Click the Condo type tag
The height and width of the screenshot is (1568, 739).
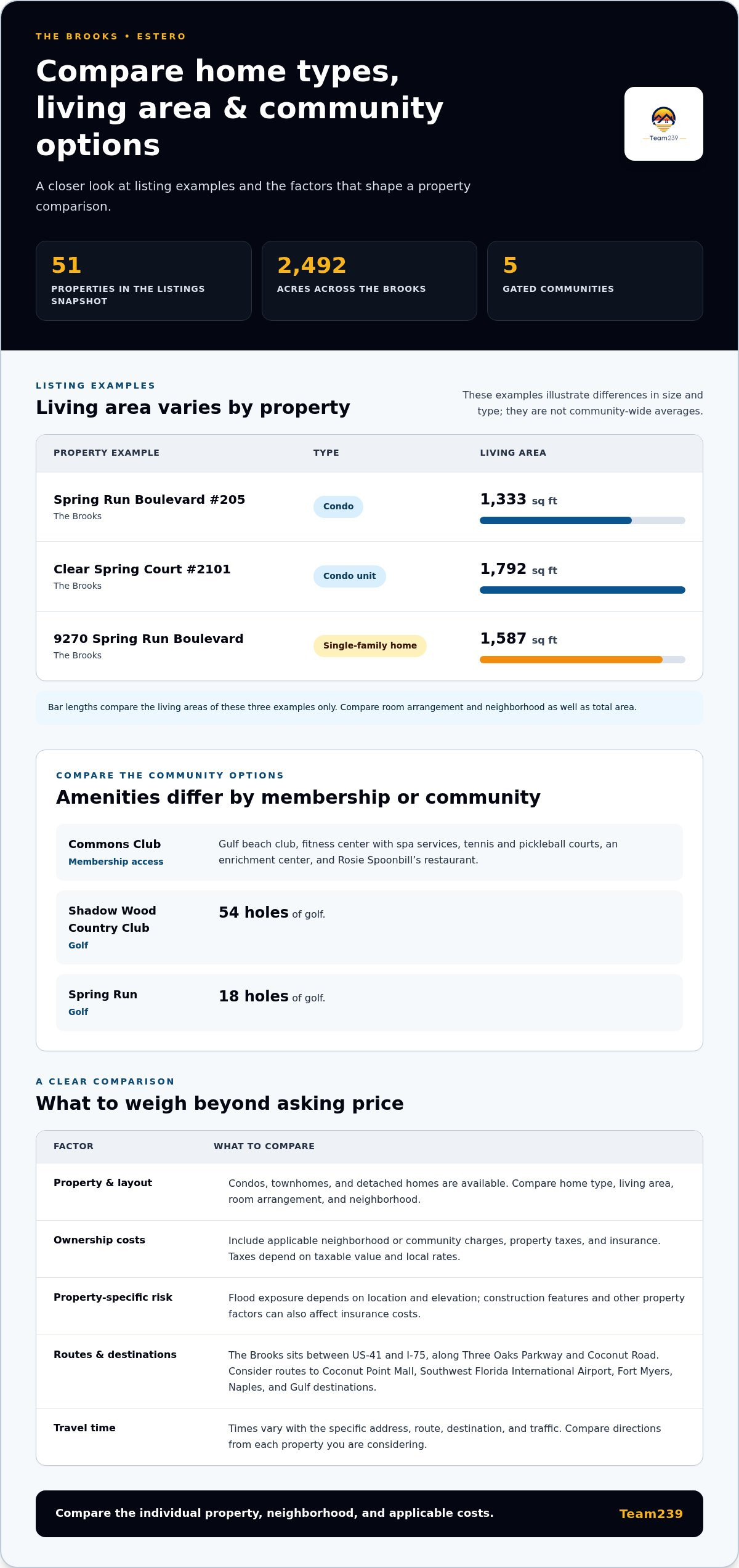click(x=338, y=506)
